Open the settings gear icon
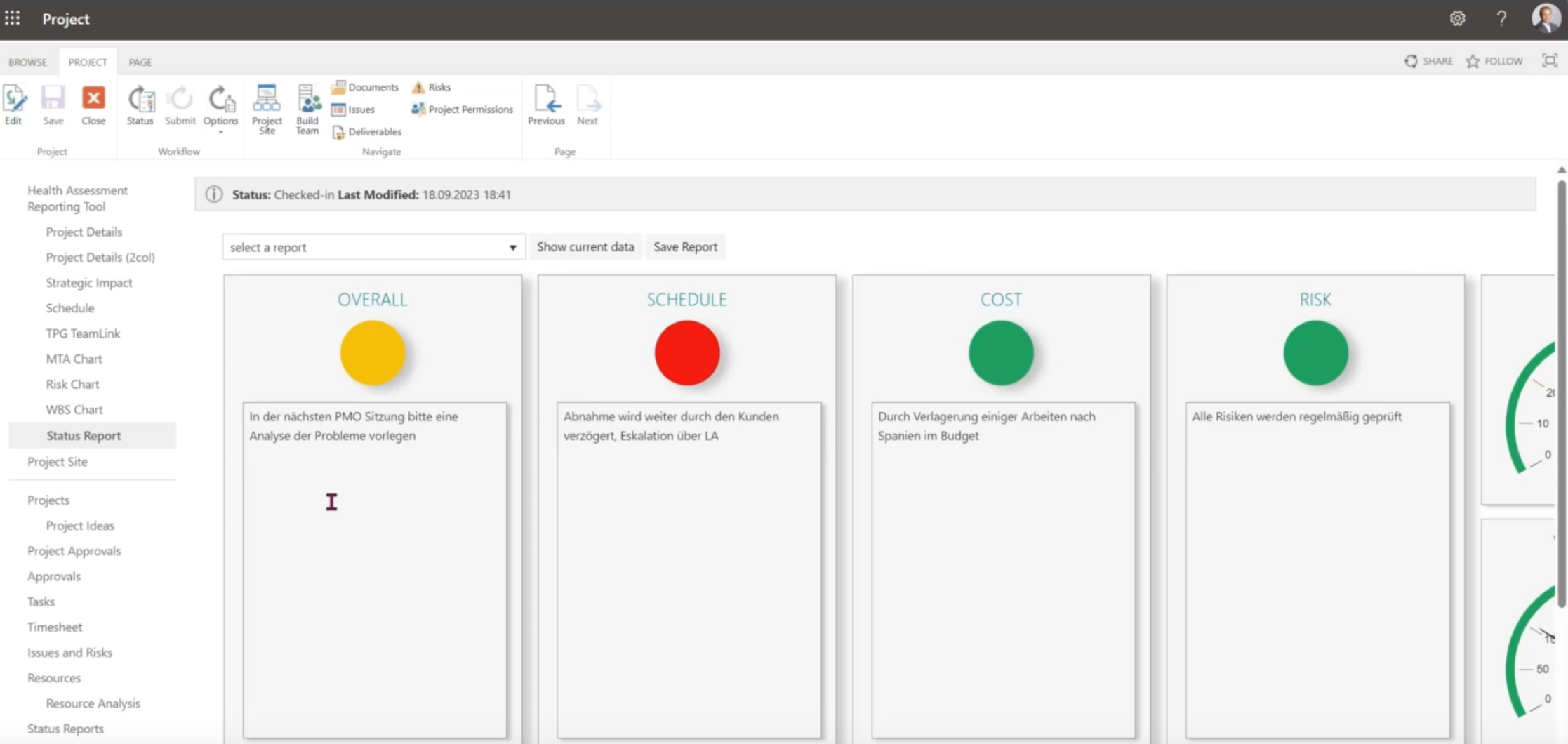Image resolution: width=1568 pixels, height=744 pixels. click(1457, 19)
